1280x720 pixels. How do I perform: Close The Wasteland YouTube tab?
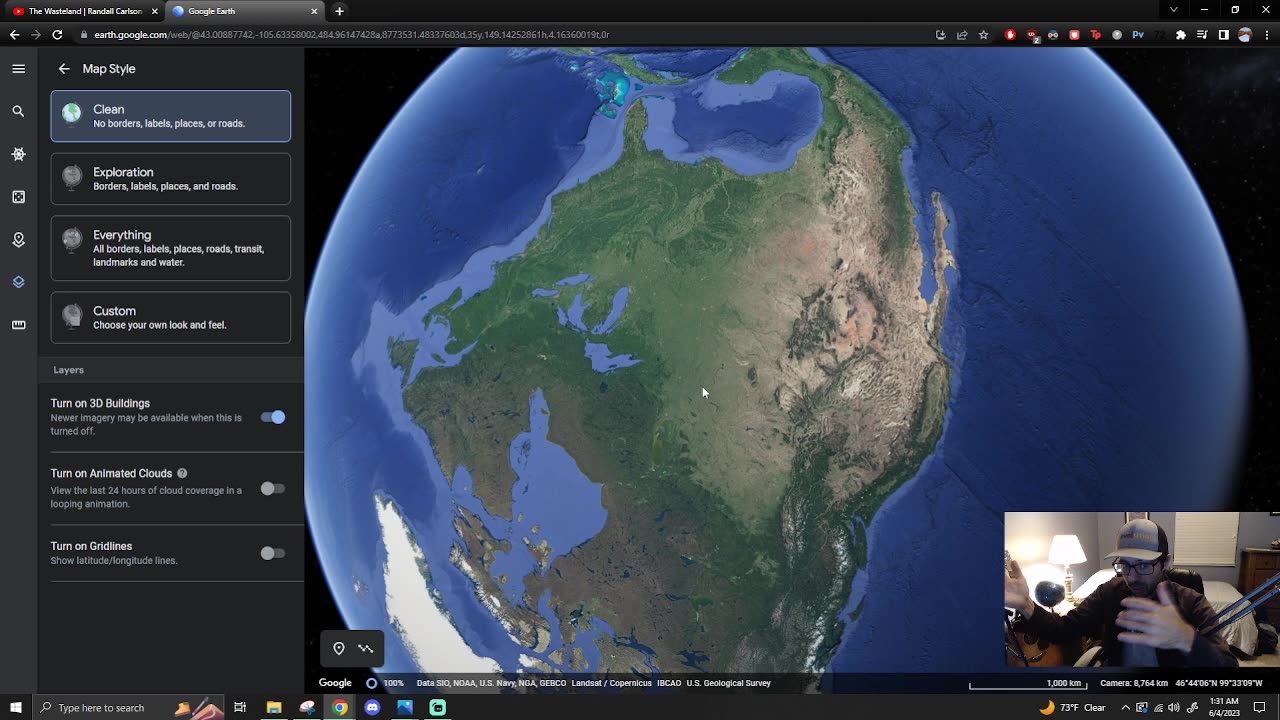coord(155,11)
